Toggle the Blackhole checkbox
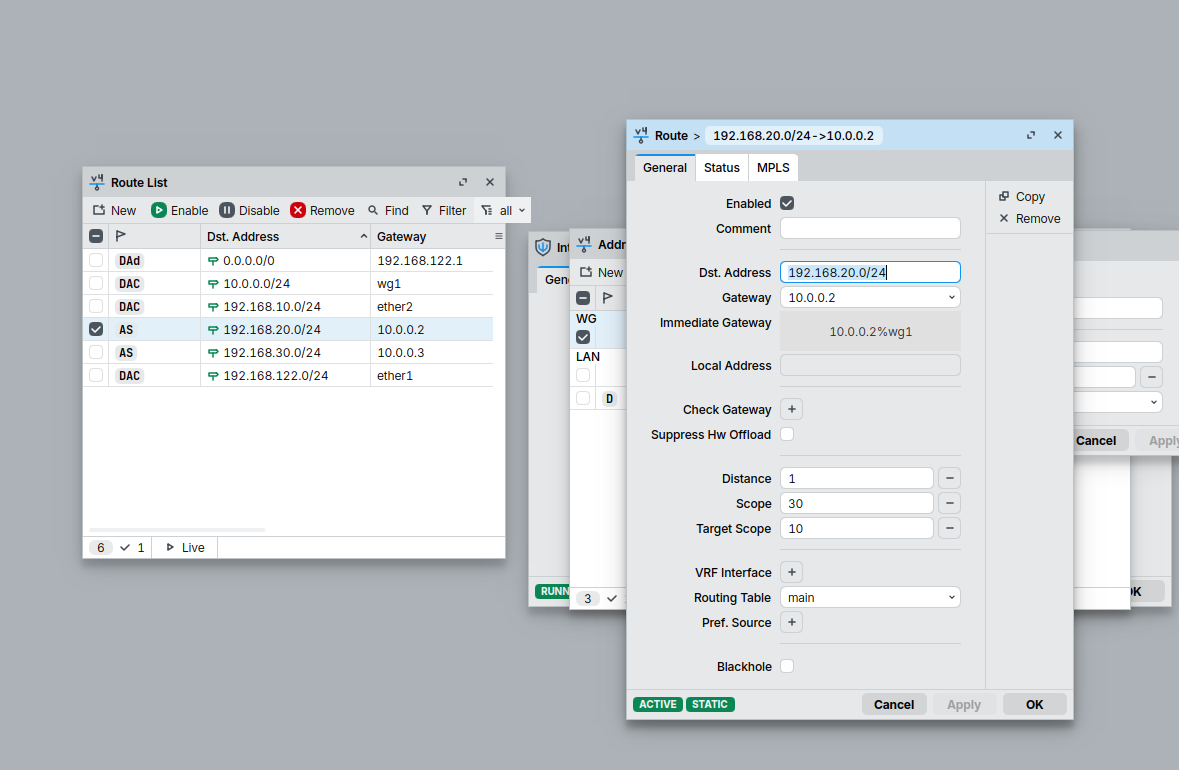The image size is (1179, 770). 787,666
